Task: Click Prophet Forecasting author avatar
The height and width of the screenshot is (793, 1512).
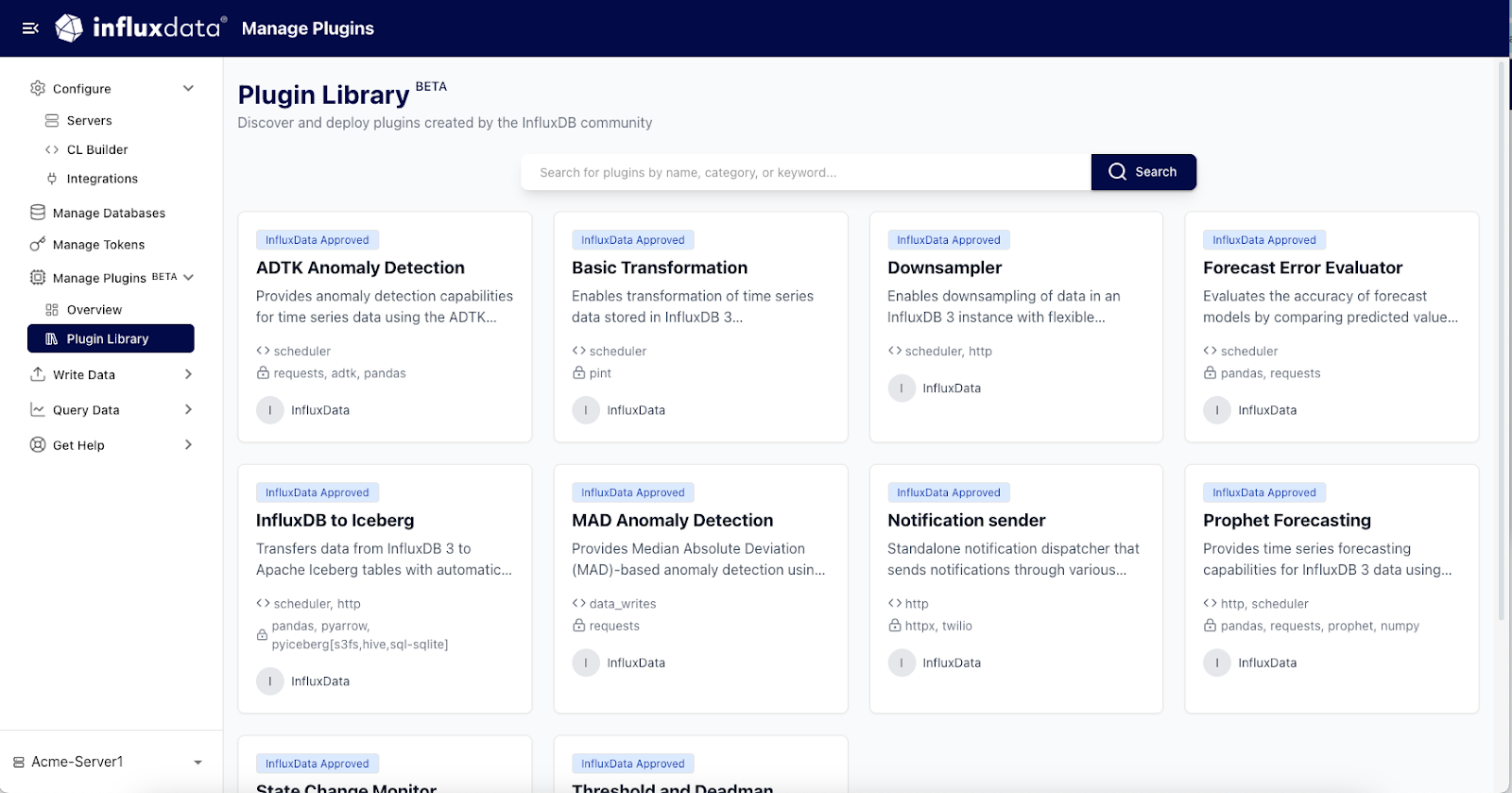Action: coord(1217,663)
